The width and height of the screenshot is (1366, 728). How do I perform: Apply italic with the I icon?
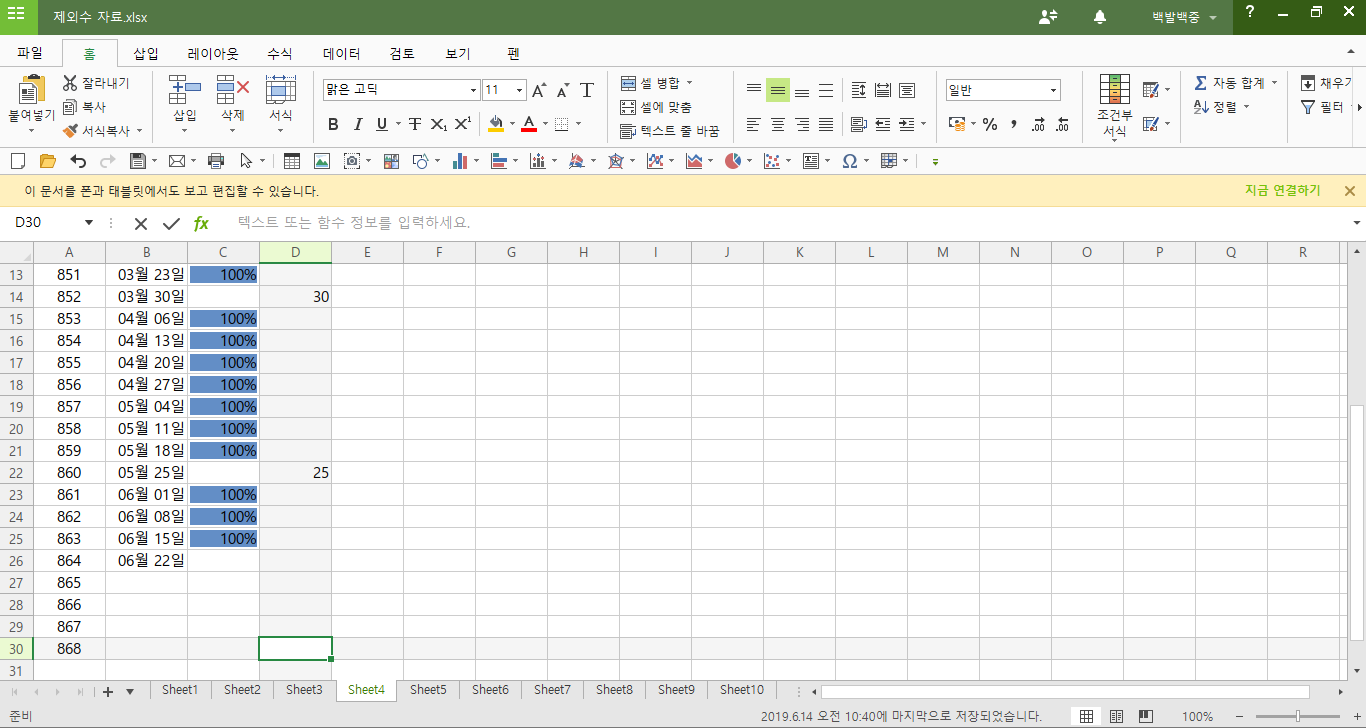[x=357, y=124]
